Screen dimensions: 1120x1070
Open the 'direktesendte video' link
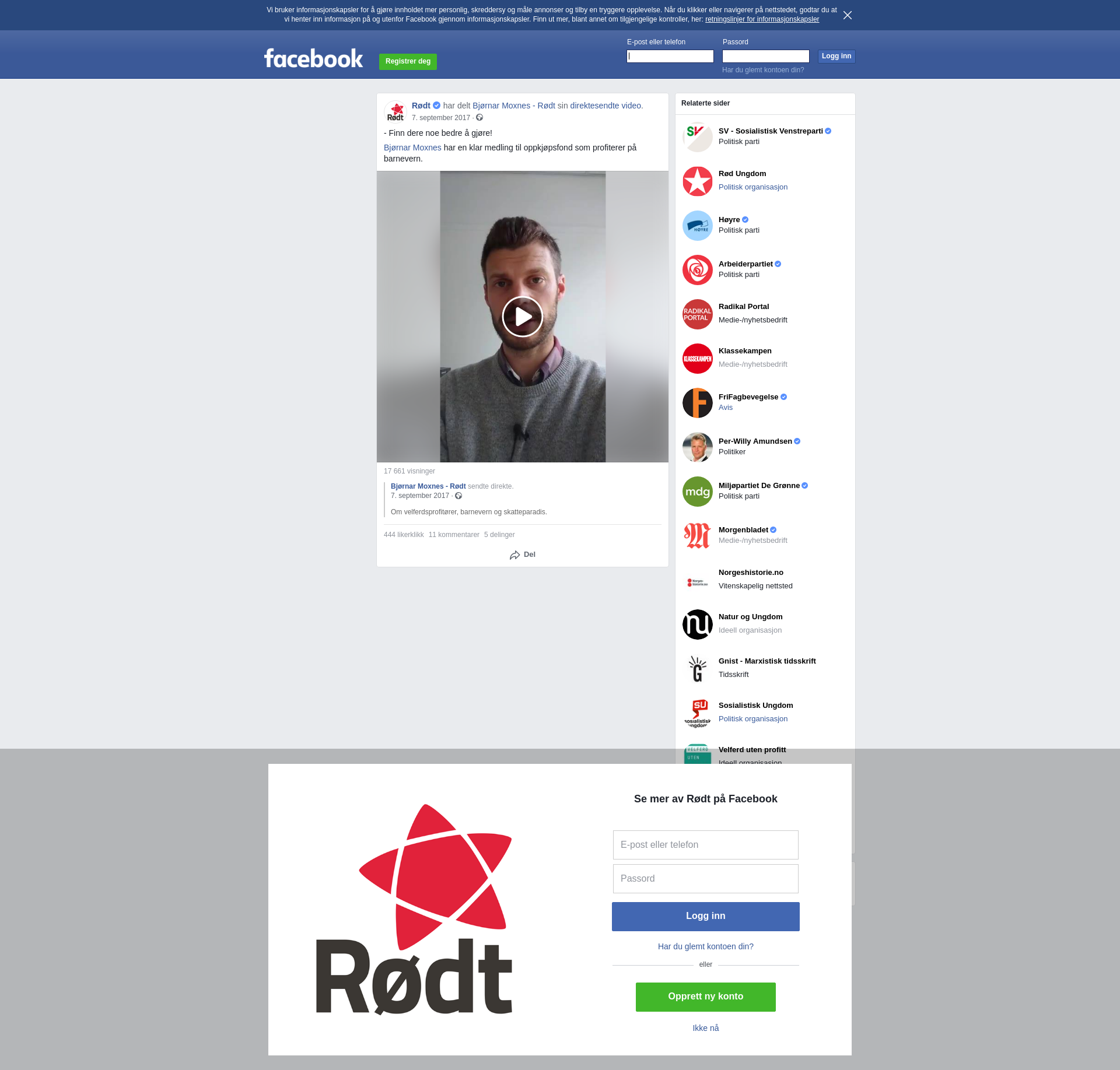pyautogui.click(x=605, y=106)
